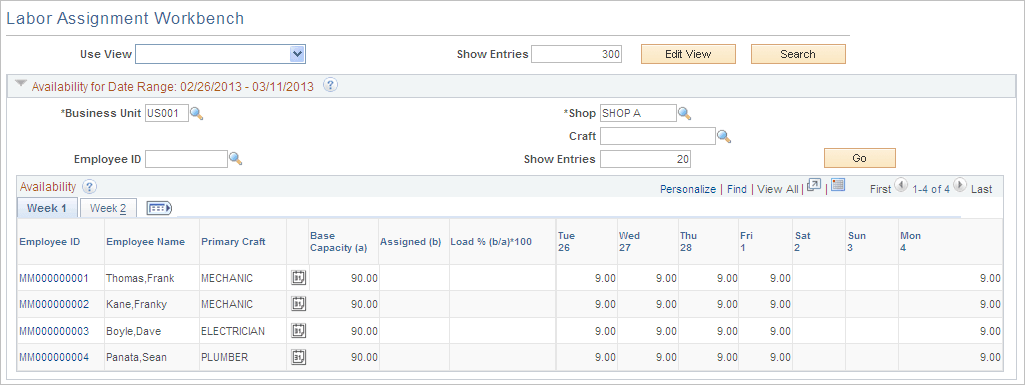1025x385 pixels.
Task: Open employee MM000000003 link
Action: (x=54, y=331)
